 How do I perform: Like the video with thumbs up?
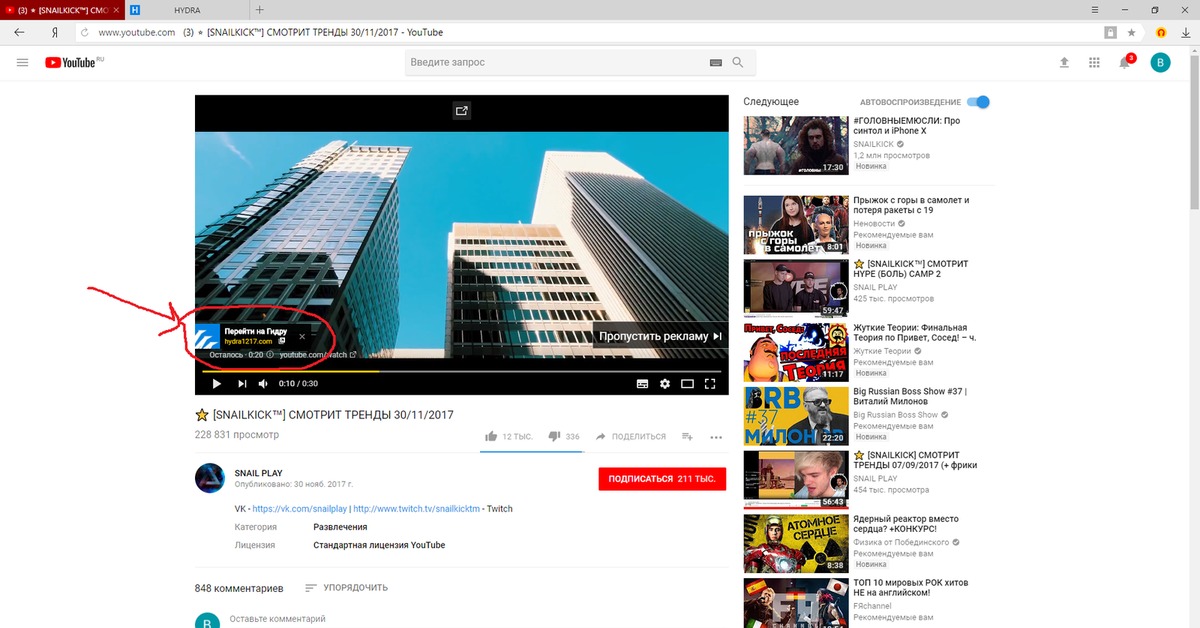coord(491,437)
